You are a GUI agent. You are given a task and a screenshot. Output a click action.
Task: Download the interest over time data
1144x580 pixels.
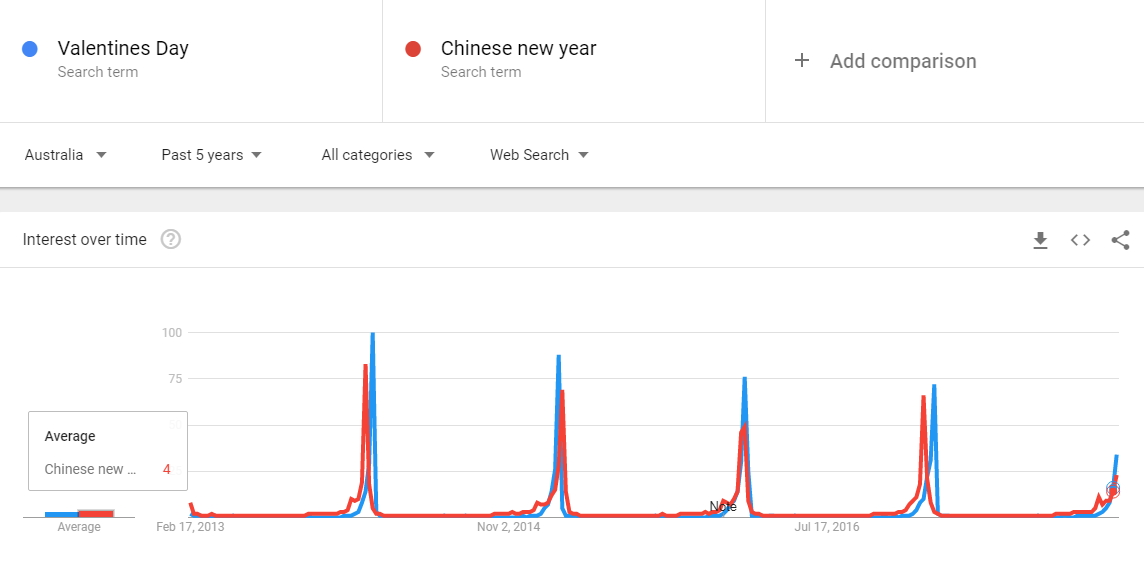click(1040, 240)
